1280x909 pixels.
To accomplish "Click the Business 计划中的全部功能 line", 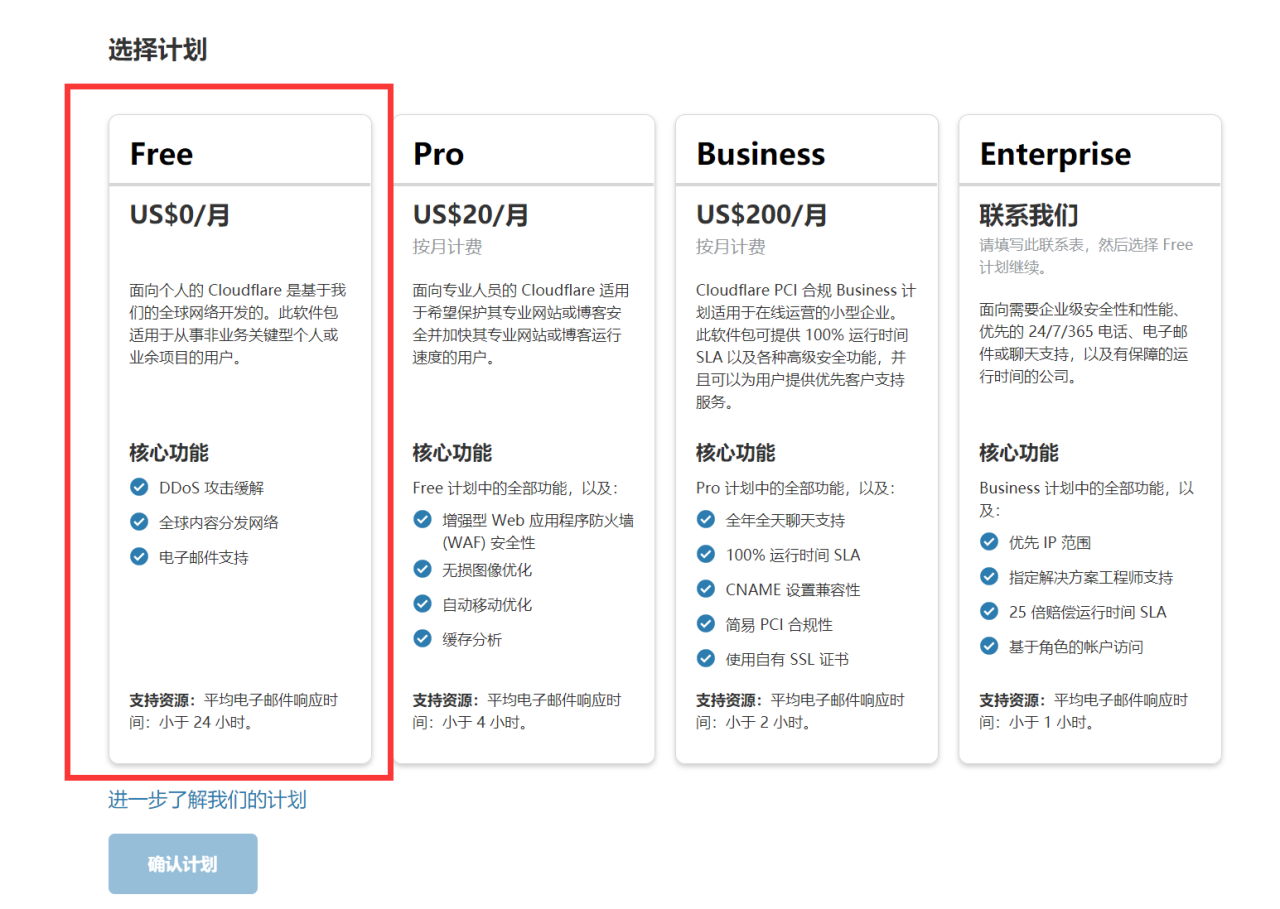I will [1087, 499].
